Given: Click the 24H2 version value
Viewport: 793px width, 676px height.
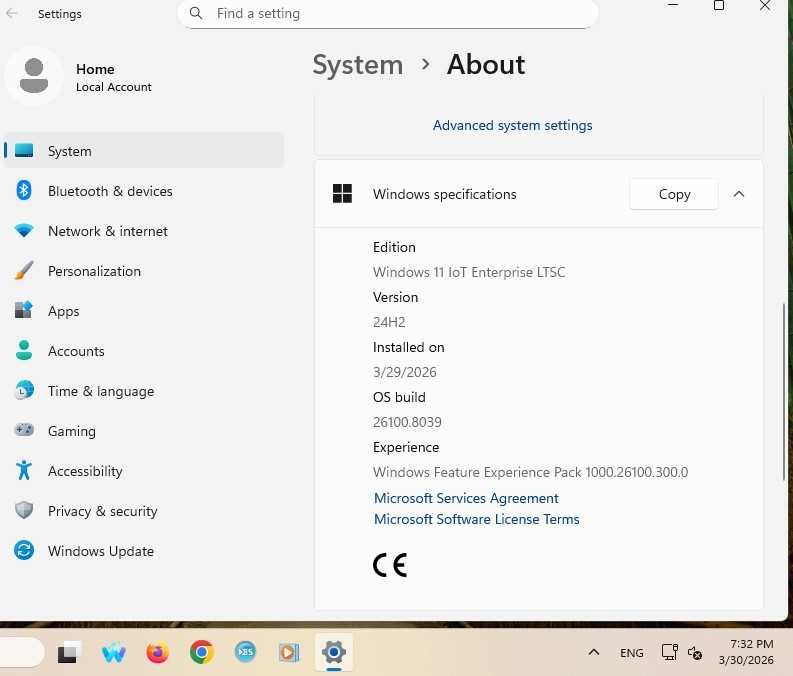Looking at the screenshot, I should coord(389,322).
